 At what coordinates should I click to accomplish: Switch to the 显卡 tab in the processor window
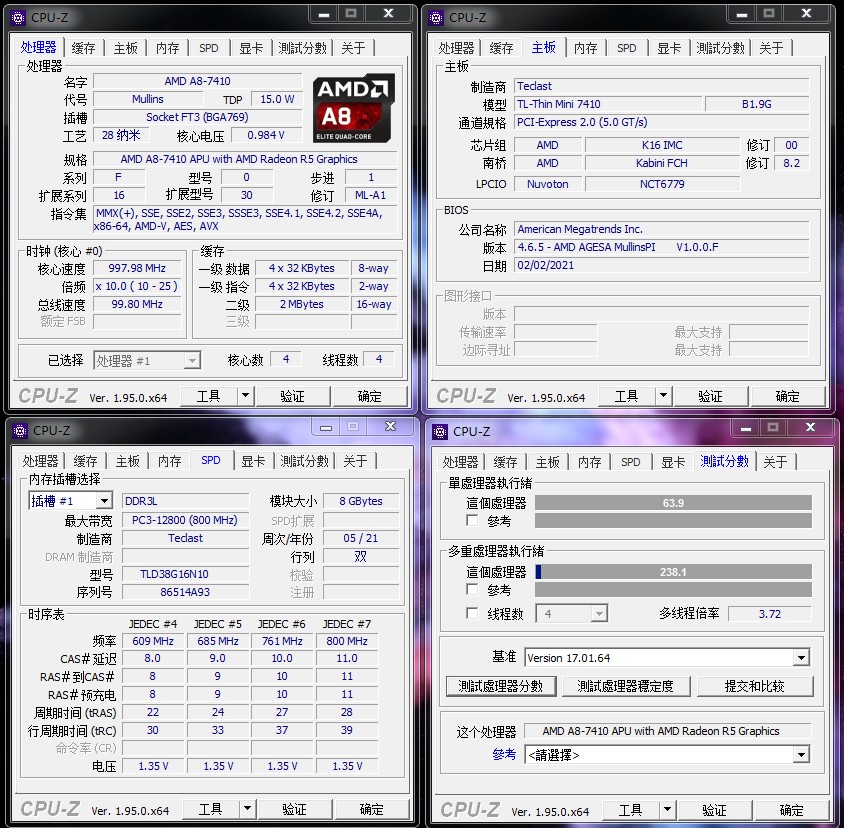click(252, 47)
